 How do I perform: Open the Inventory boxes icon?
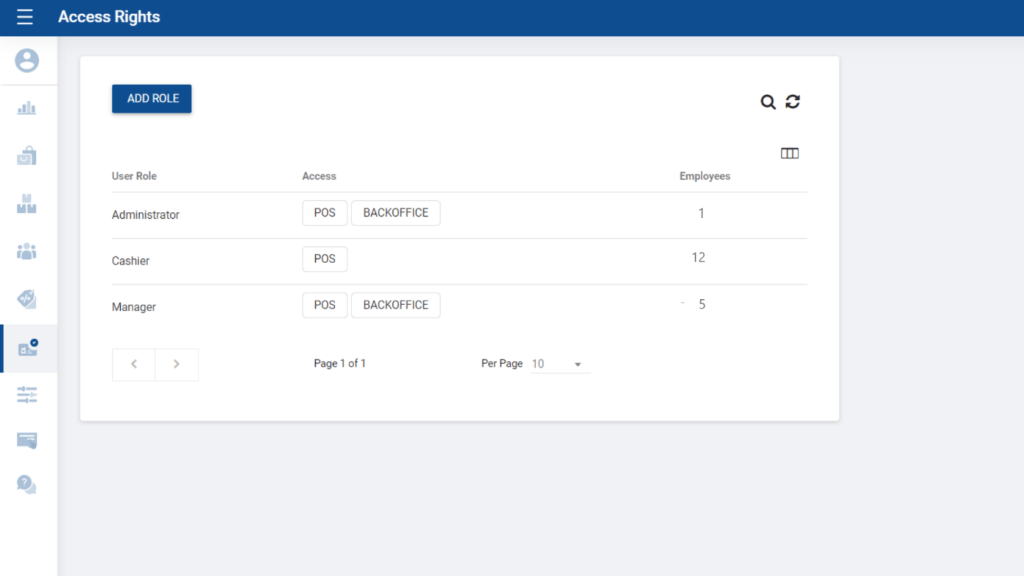point(27,204)
